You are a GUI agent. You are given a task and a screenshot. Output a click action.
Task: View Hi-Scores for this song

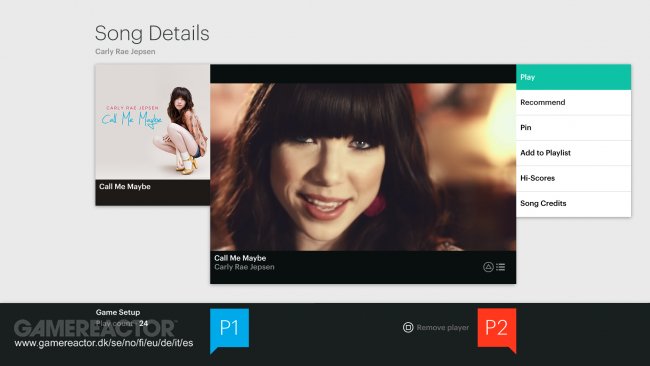tap(573, 178)
